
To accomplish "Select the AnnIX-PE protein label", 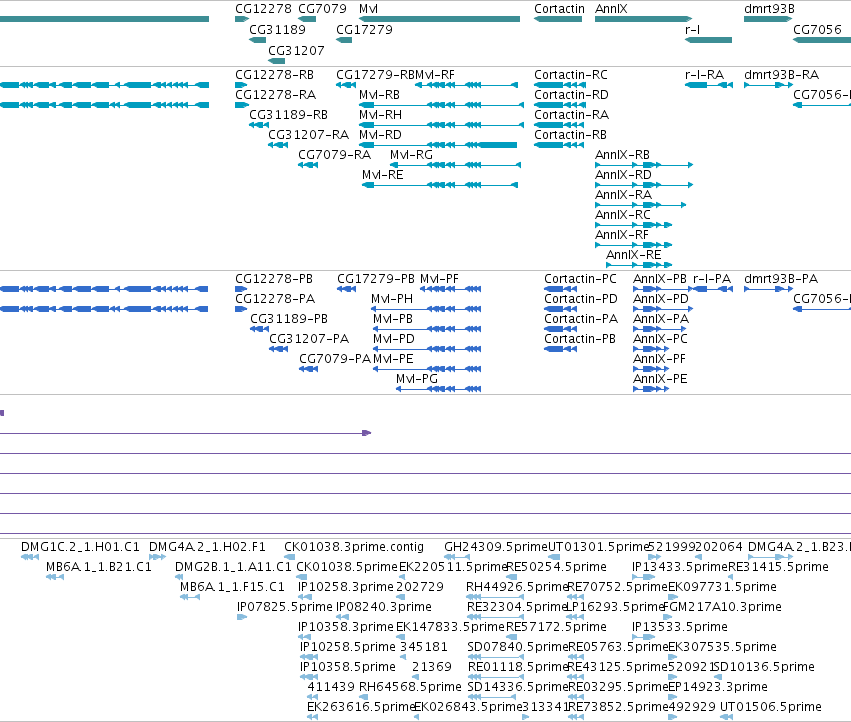I will [660, 379].
